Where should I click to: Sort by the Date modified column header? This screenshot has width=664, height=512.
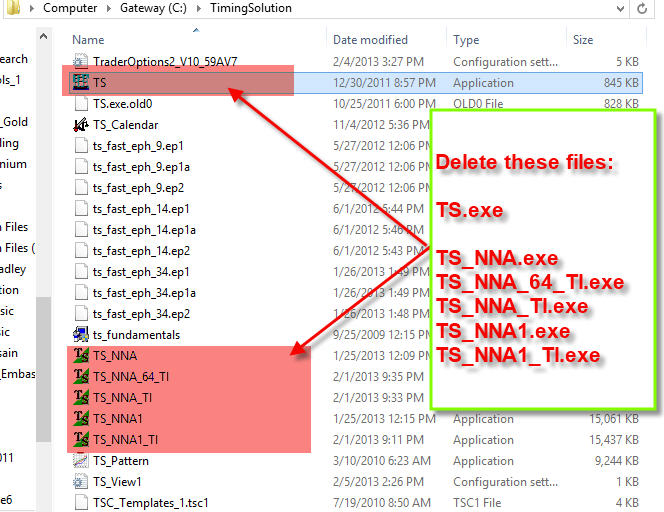[x=372, y=40]
